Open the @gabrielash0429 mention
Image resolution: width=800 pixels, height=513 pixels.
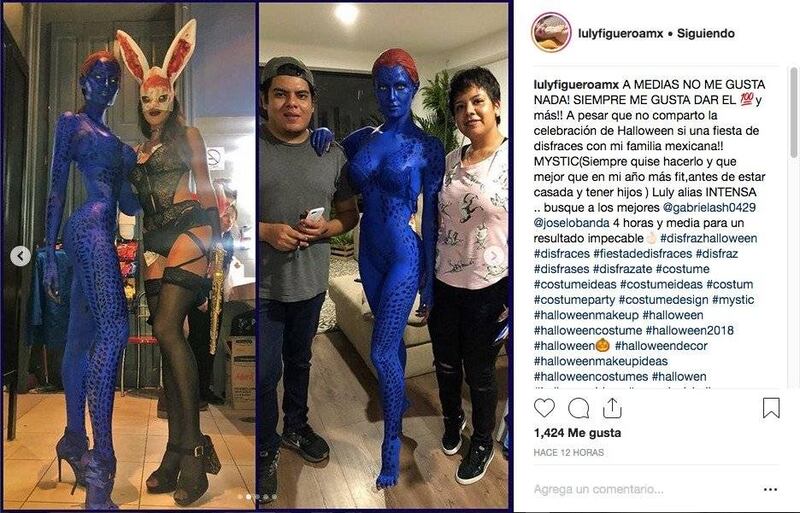pyautogui.click(x=709, y=208)
